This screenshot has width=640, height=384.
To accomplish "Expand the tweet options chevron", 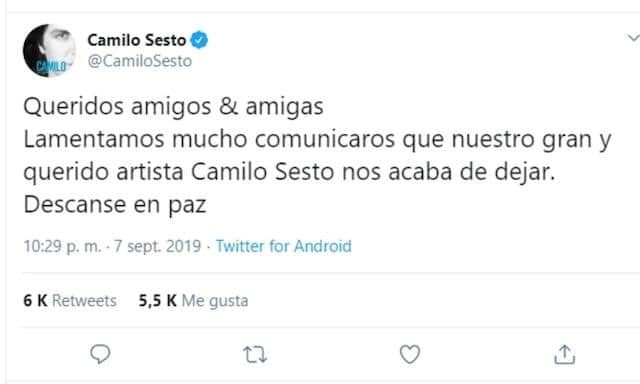I will point(633,38).
